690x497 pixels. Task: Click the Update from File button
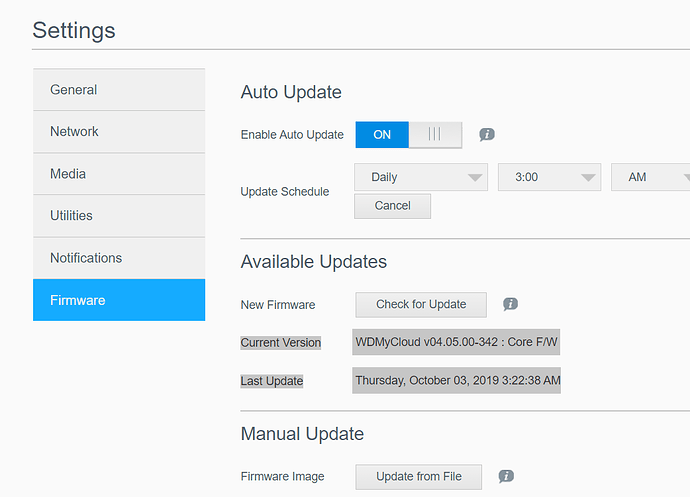[419, 477]
